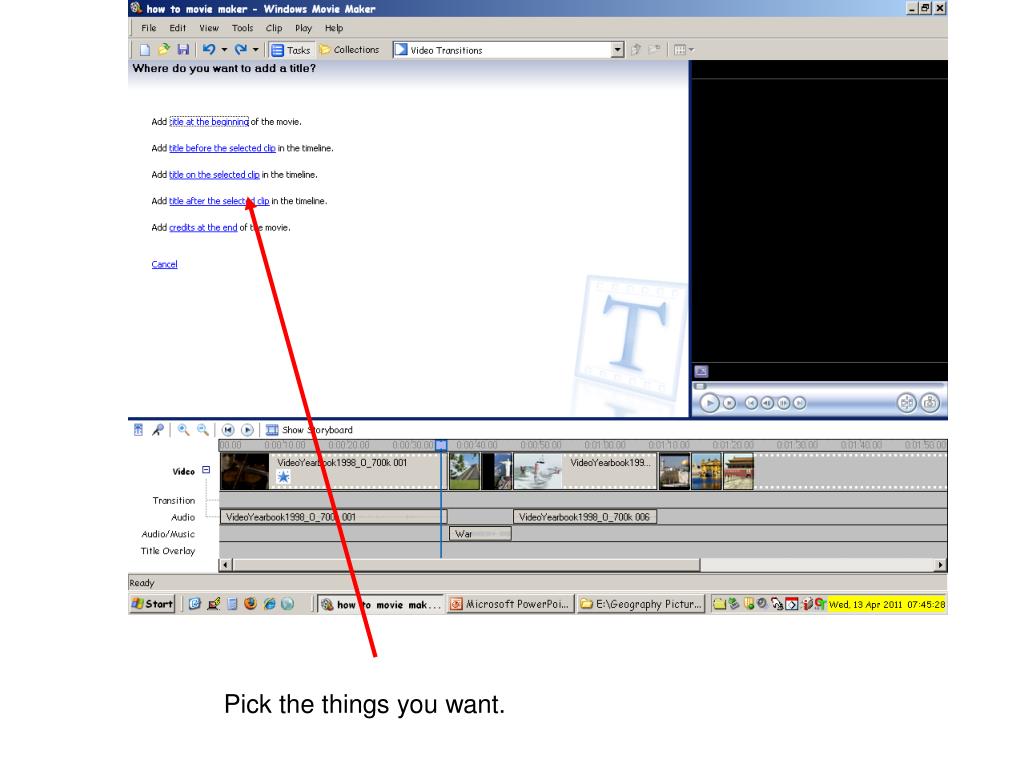Open the Redo history dropdown arrow

pos(255,50)
